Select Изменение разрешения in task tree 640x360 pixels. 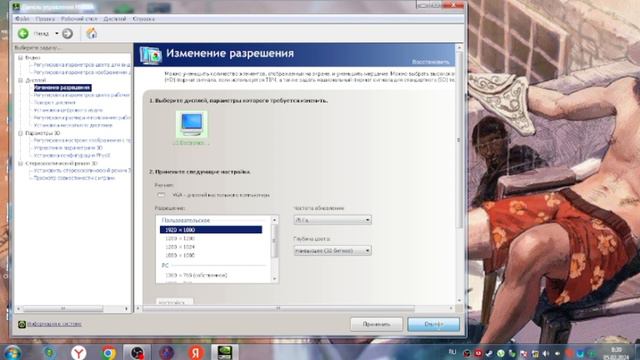pyautogui.click(x=62, y=88)
